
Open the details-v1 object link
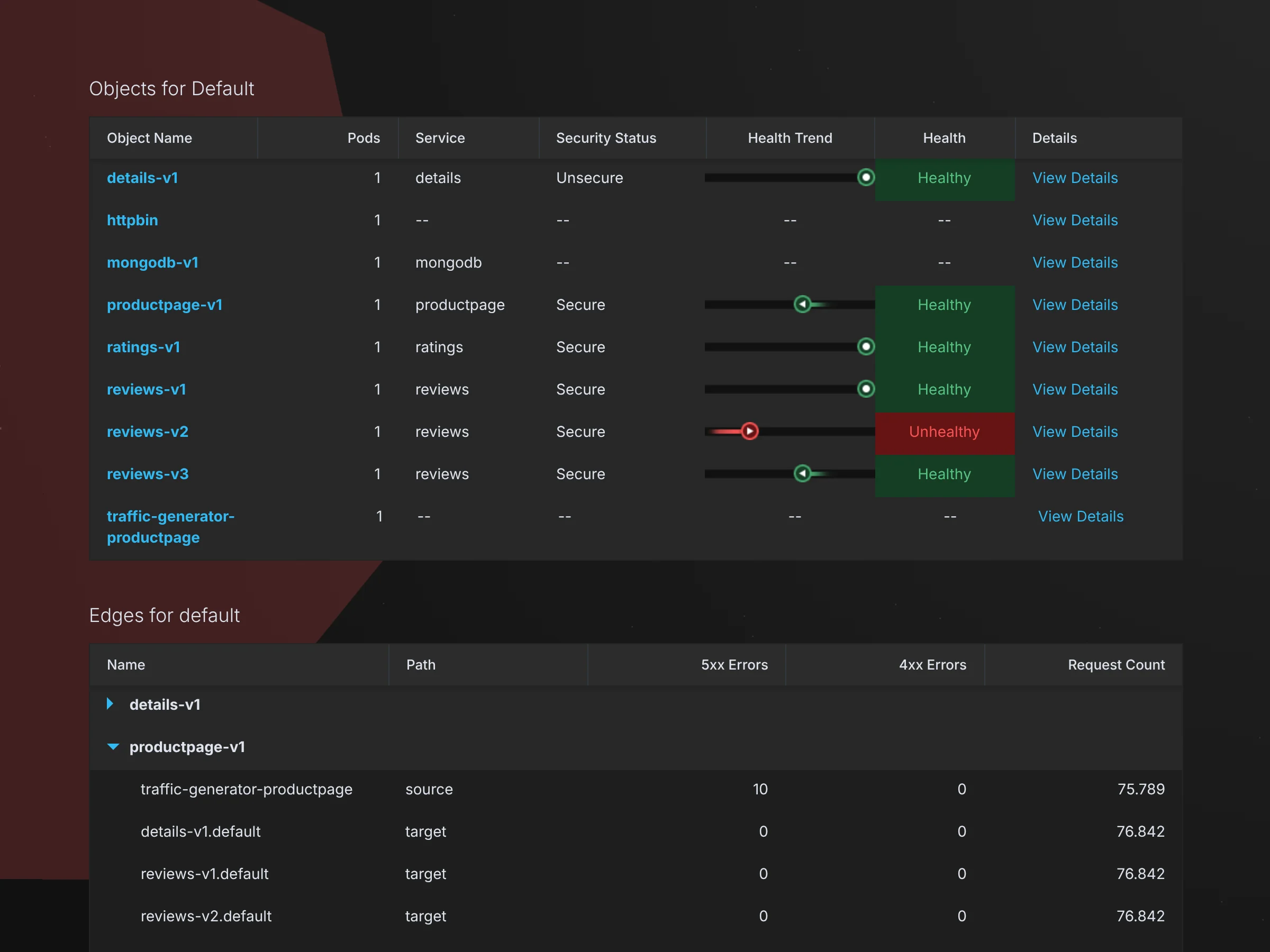coord(142,178)
